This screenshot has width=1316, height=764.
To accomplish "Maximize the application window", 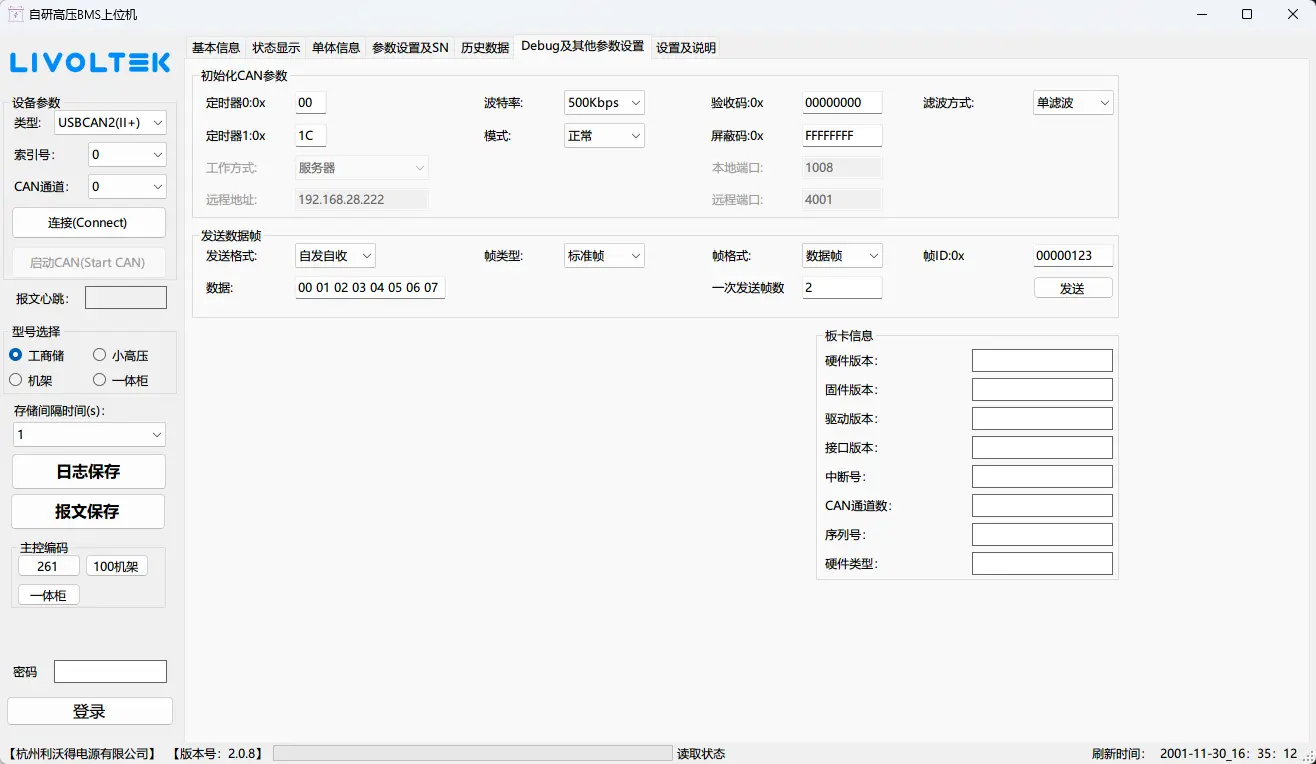I will point(1247,15).
